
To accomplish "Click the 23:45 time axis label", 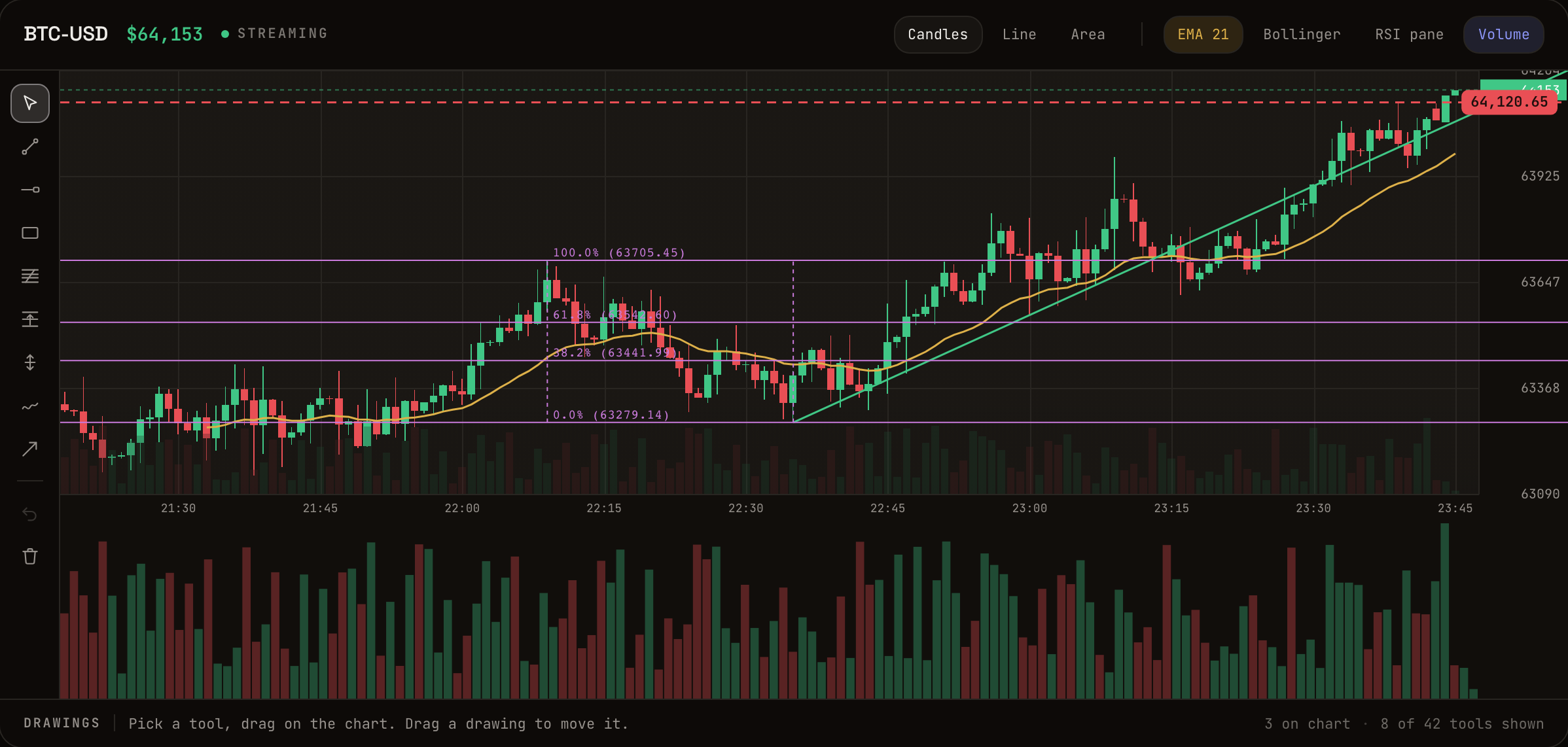I will tap(1455, 508).
